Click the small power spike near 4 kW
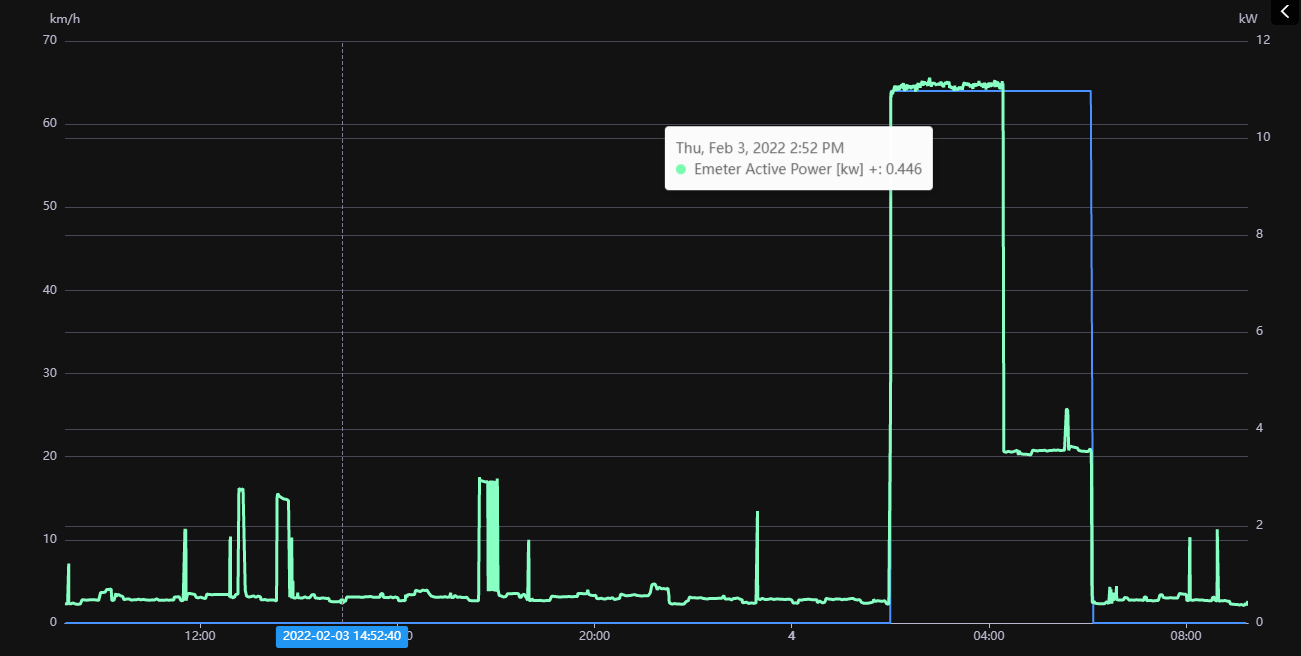This screenshot has width=1301, height=656. click(1067, 427)
